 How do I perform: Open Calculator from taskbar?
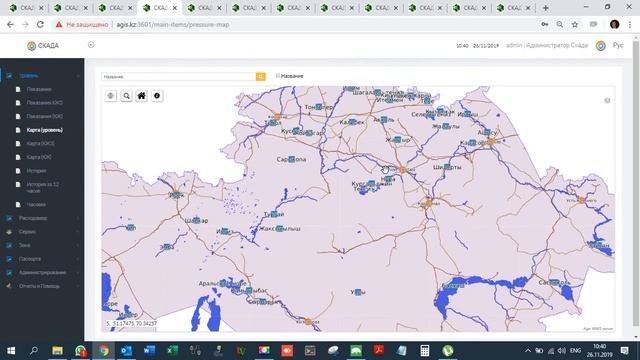click(424, 351)
